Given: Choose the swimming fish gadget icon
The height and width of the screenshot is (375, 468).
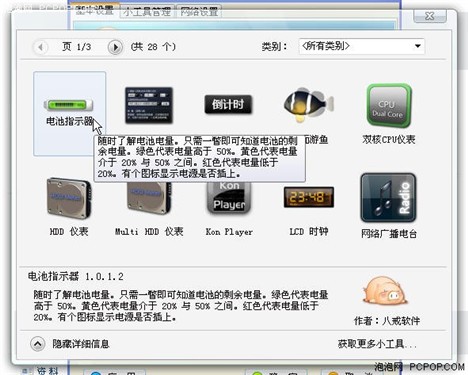Looking at the screenshot, I should click(x=308, y=104).
